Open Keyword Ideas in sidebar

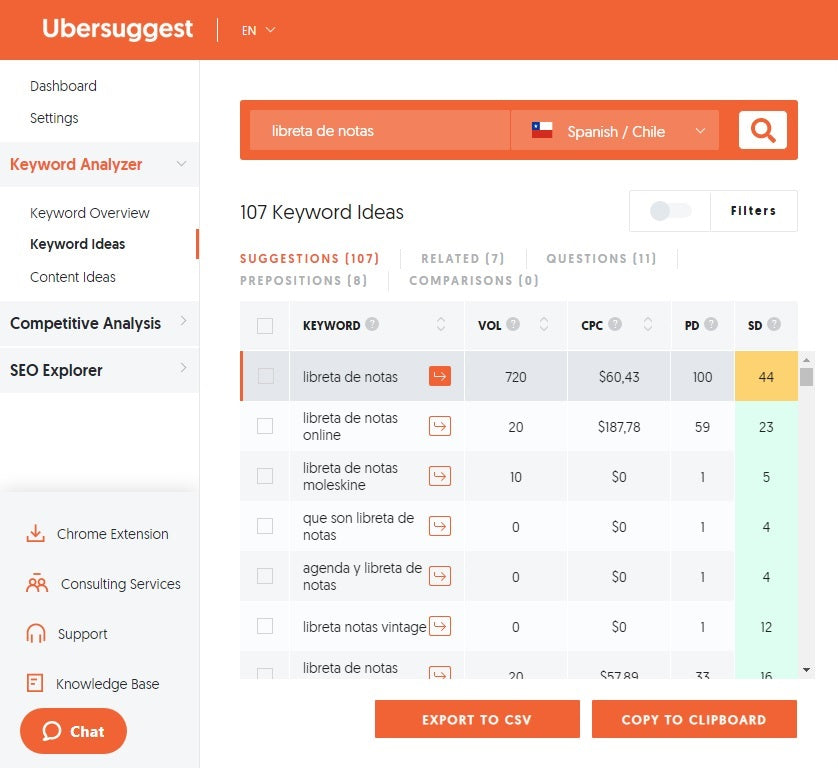(77, 244)
